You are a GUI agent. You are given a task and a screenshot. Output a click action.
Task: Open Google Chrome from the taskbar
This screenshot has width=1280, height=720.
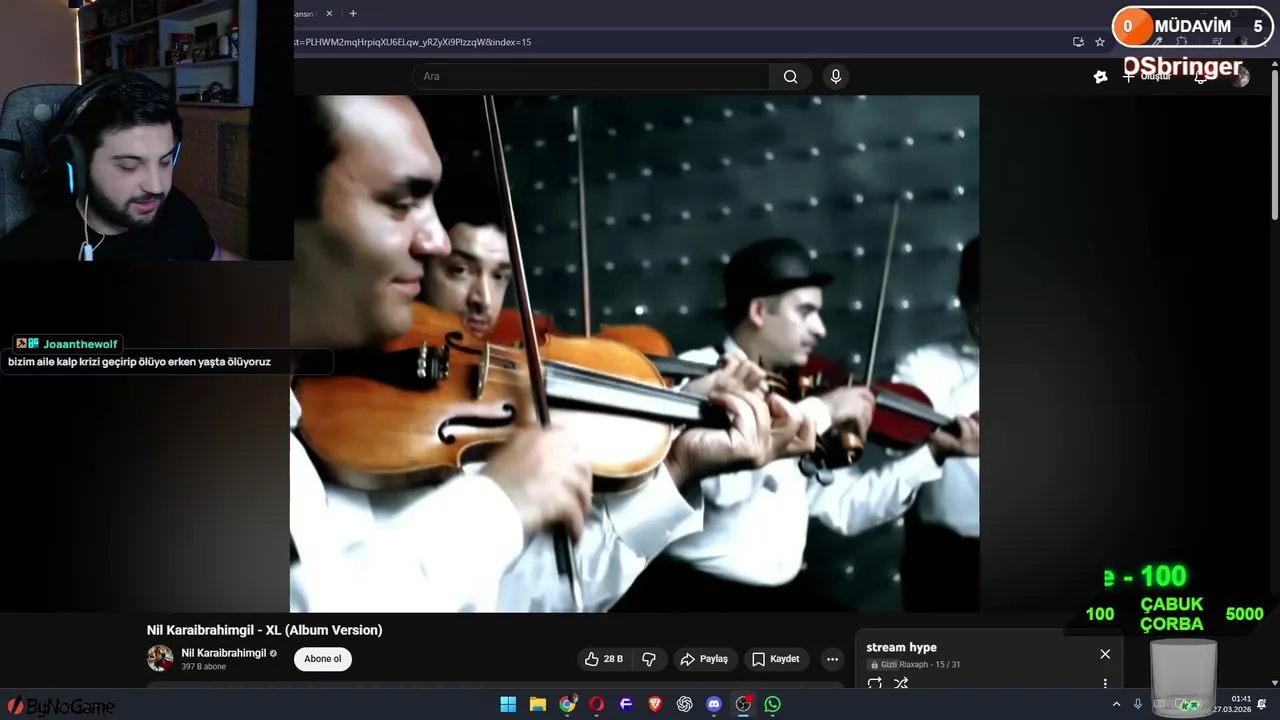point(567,704)
